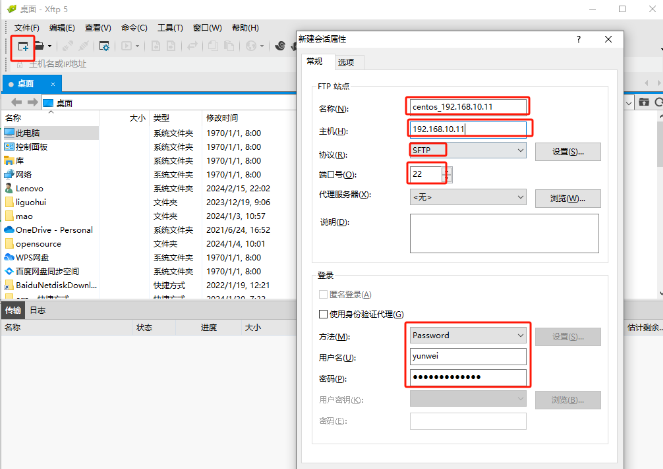Click the Open session folder icon

click(x=39, y=46)
